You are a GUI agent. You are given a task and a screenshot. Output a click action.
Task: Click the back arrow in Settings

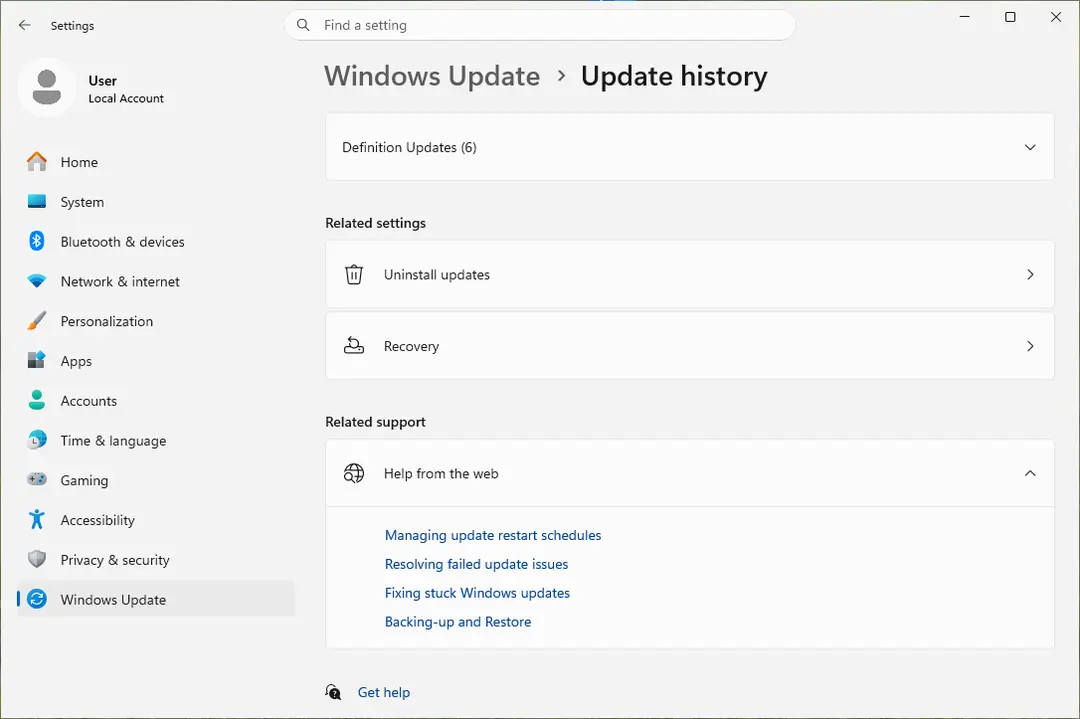point(25,25)
